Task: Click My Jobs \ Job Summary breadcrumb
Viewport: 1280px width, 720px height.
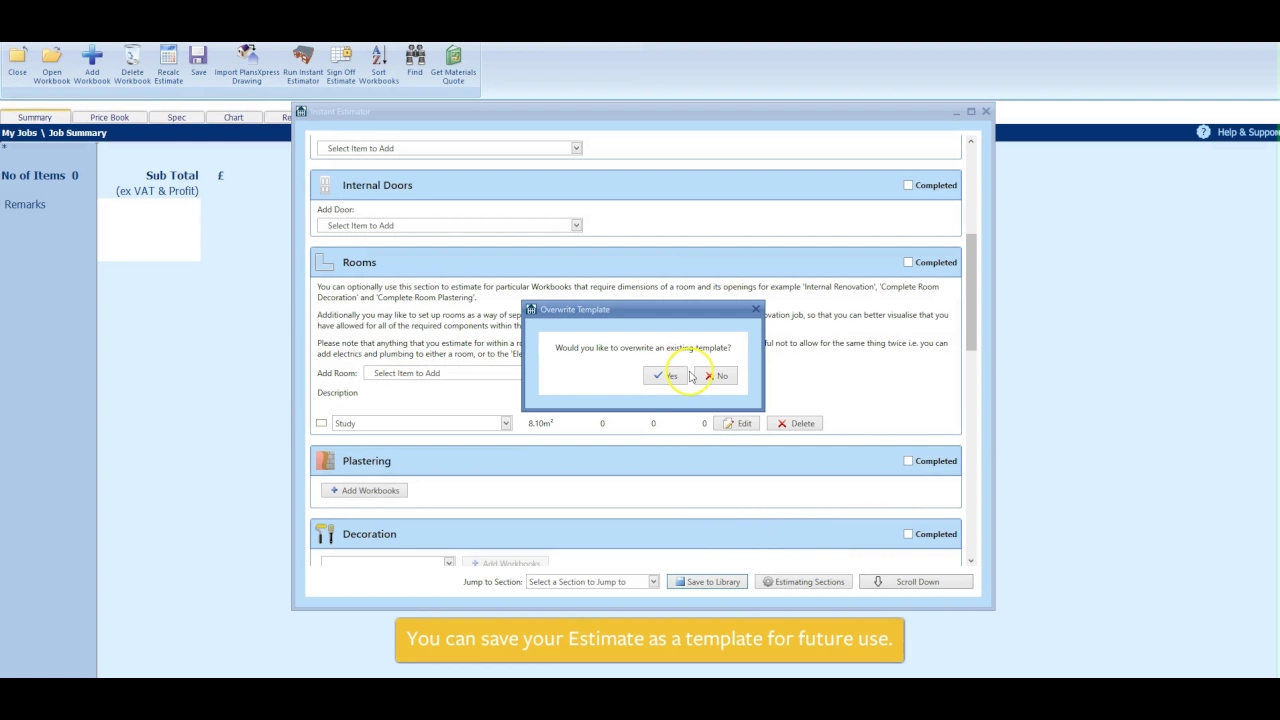Action: point(54,133)
